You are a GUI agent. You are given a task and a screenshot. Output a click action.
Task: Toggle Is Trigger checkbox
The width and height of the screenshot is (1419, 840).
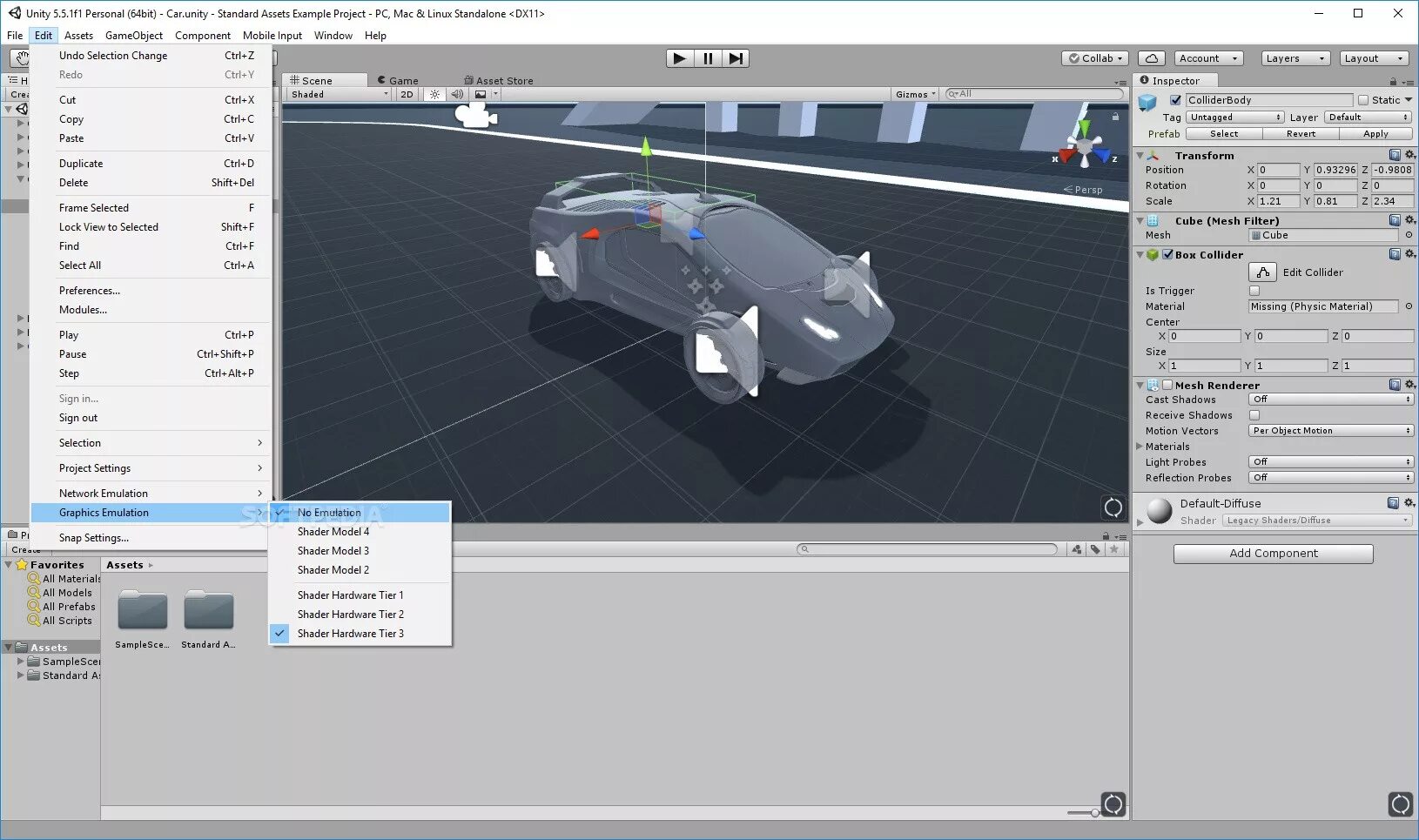1254,291
